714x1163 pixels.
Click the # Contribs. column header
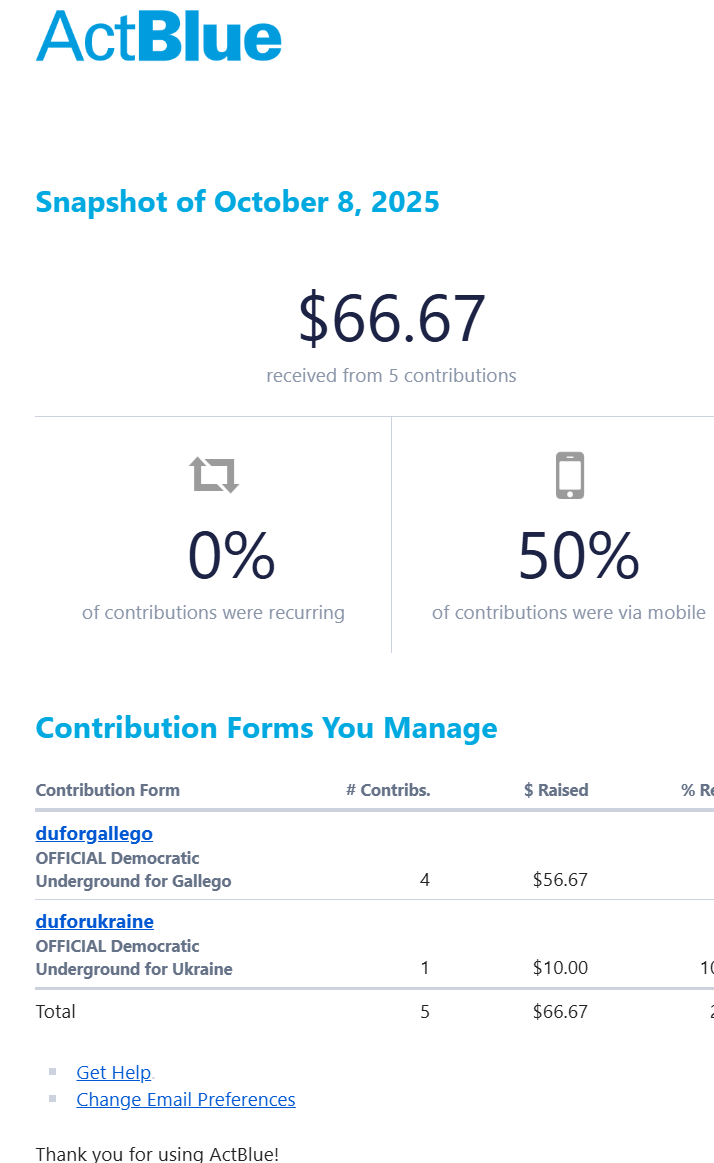tap(388, 790)
